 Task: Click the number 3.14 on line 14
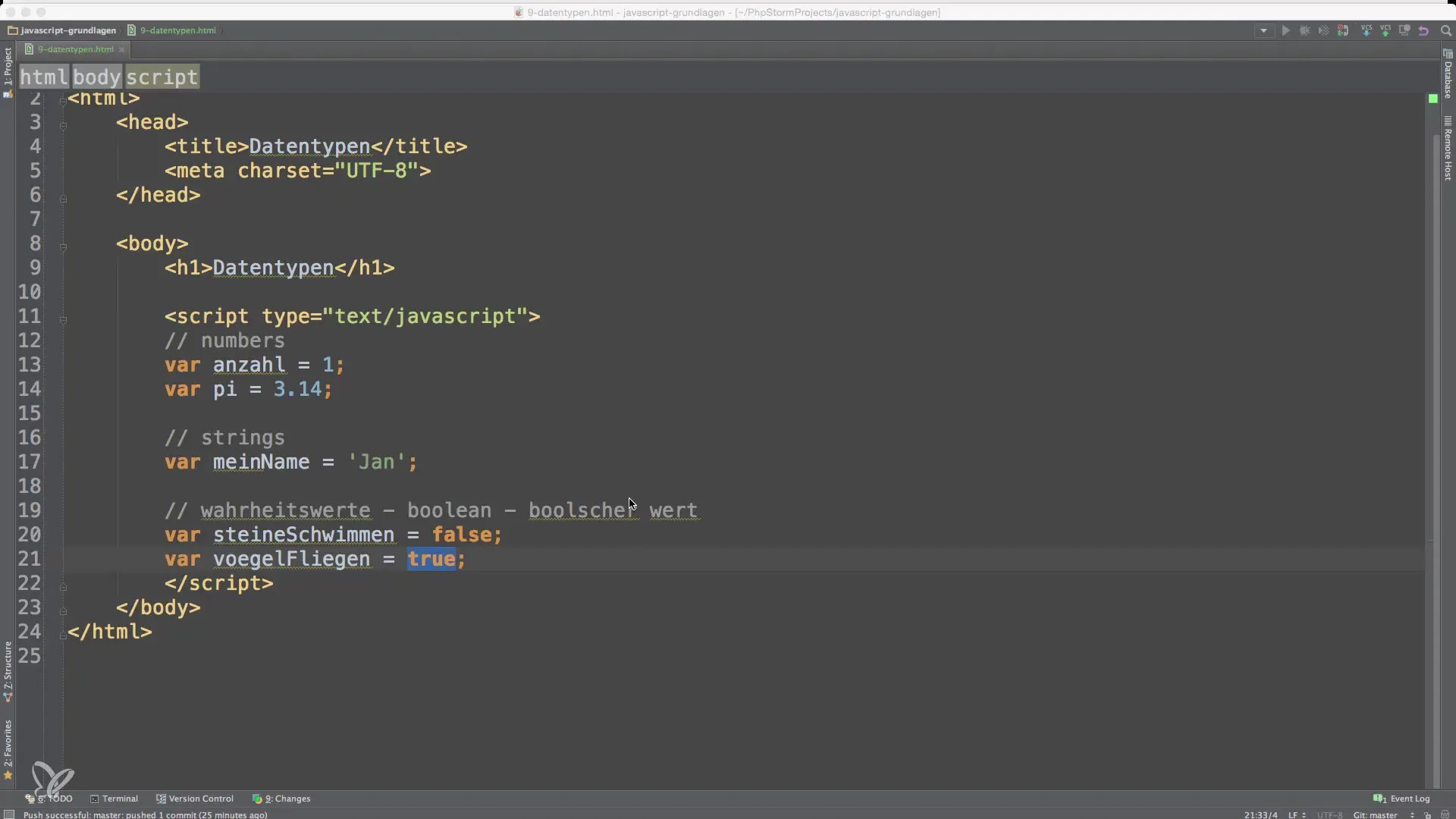pos(297,389)
